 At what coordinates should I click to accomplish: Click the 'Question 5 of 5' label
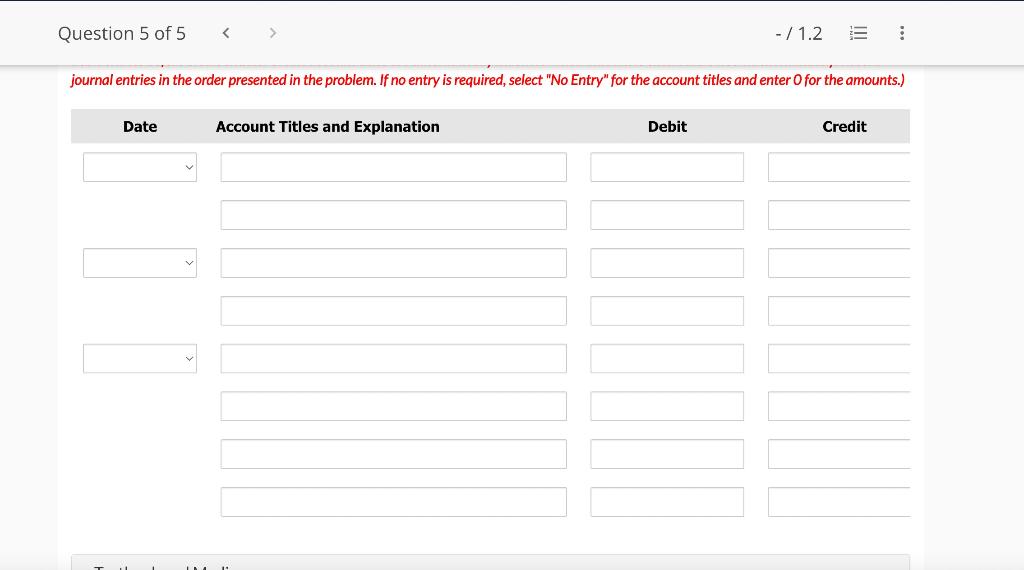[x=122, y=33]
